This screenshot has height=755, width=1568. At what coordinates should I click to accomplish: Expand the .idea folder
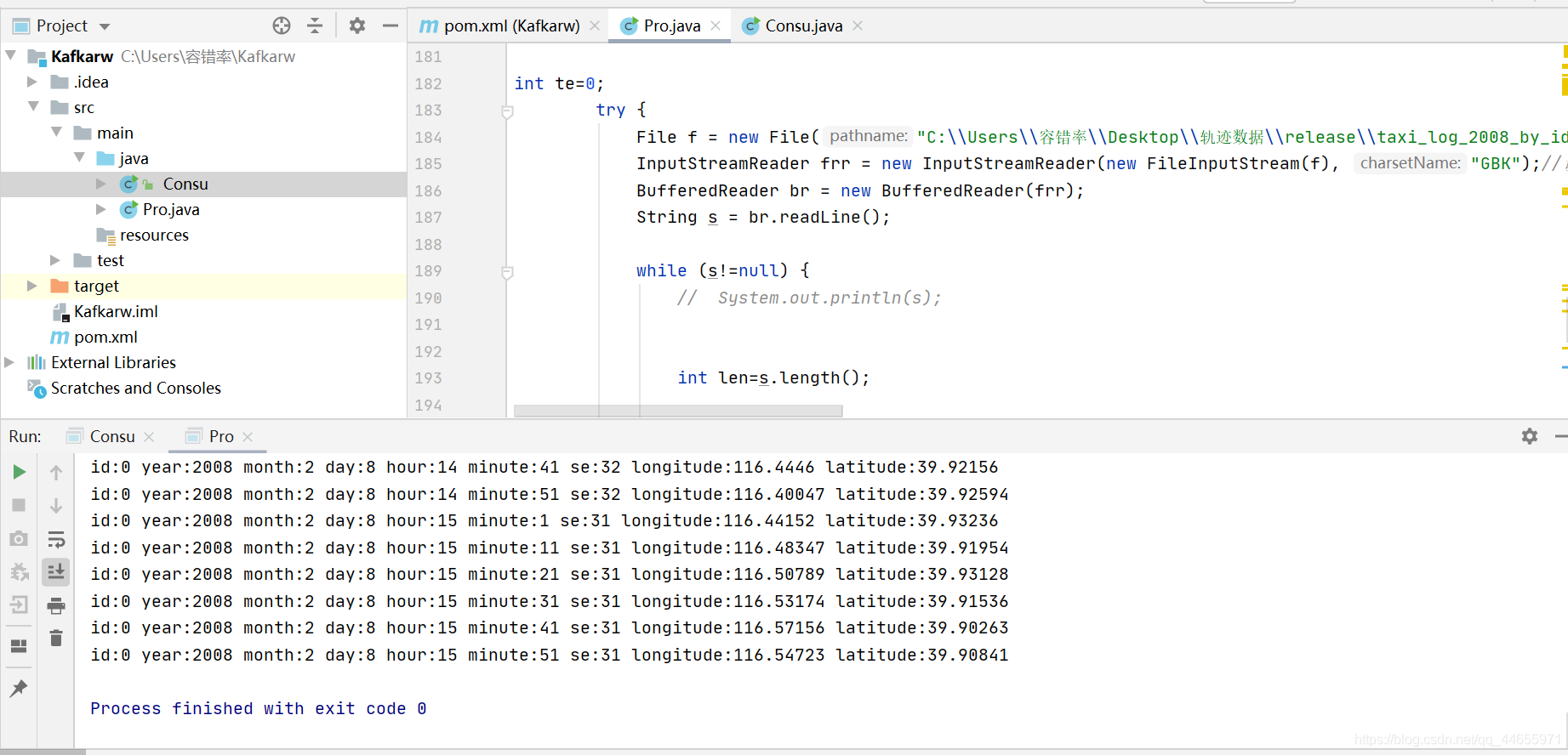click(x=32, y=82)
